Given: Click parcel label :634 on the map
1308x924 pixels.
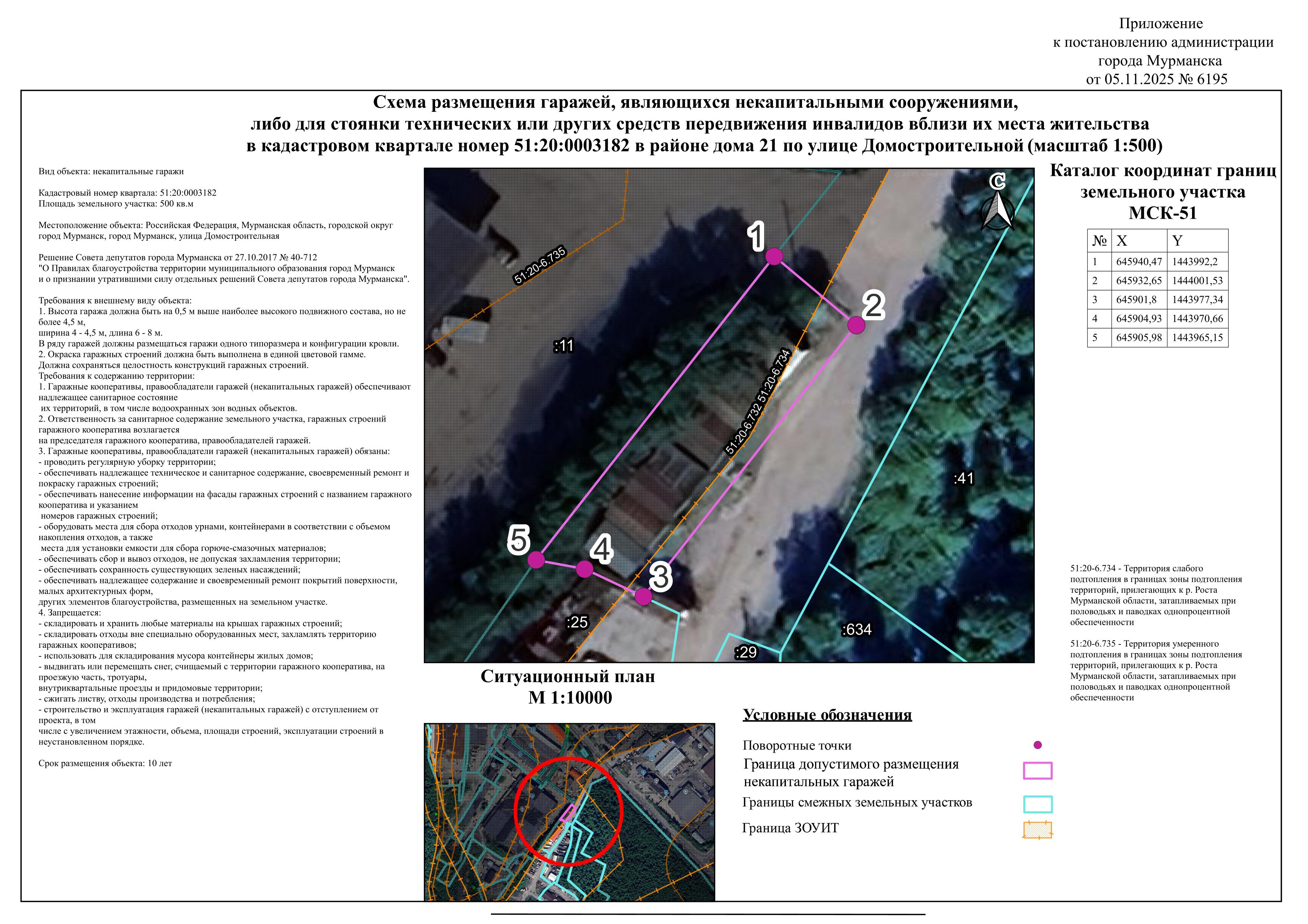Looking at the screenshot, I should (856, 630).
